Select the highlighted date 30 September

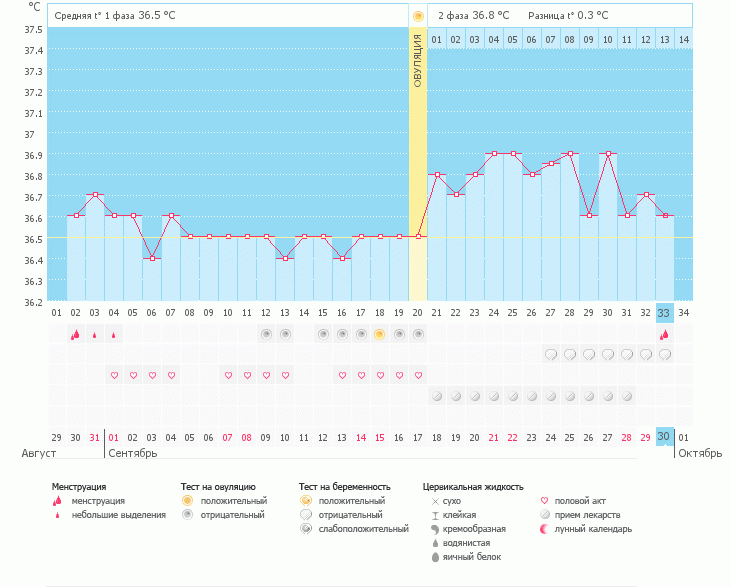(x=664, y=436)
